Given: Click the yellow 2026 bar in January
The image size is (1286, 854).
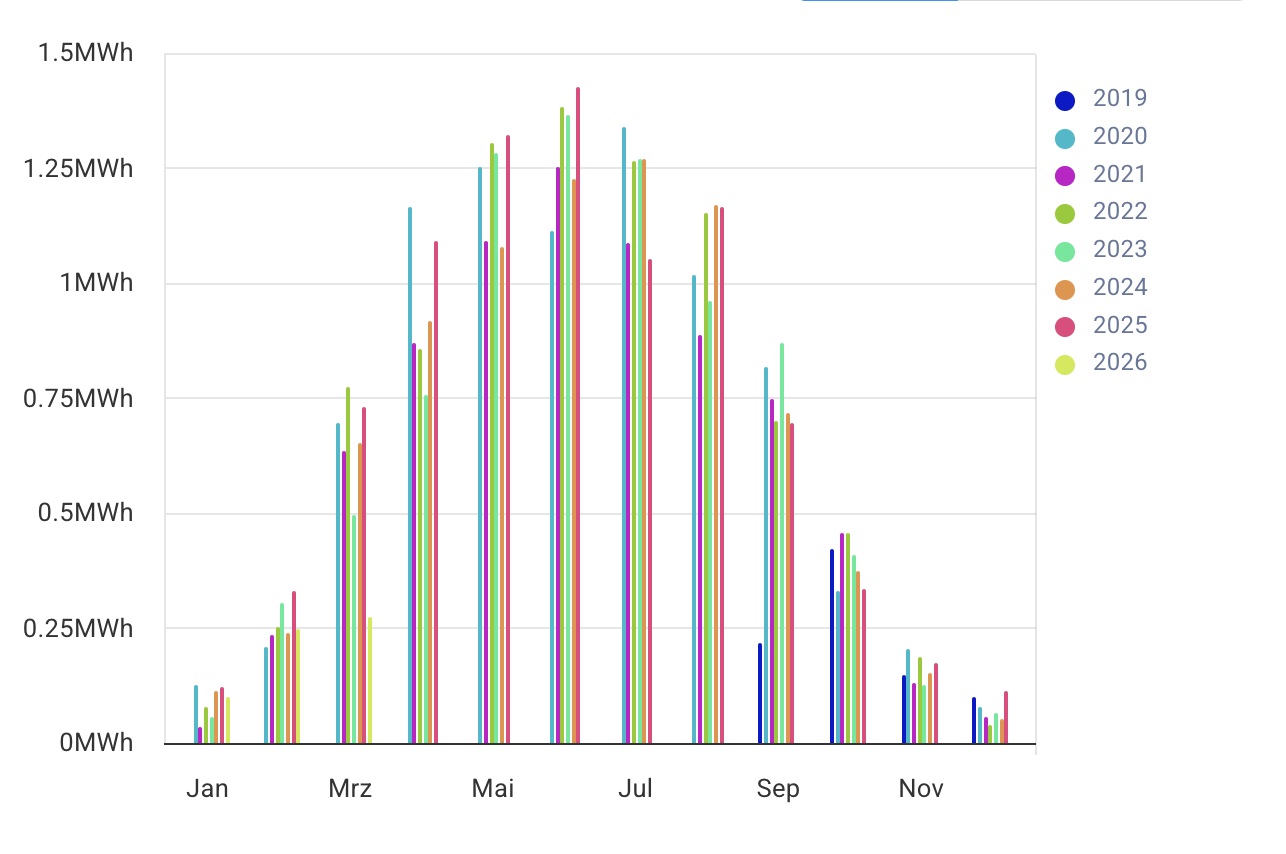Looking at the screenshot, I should [x=228, y=720].
